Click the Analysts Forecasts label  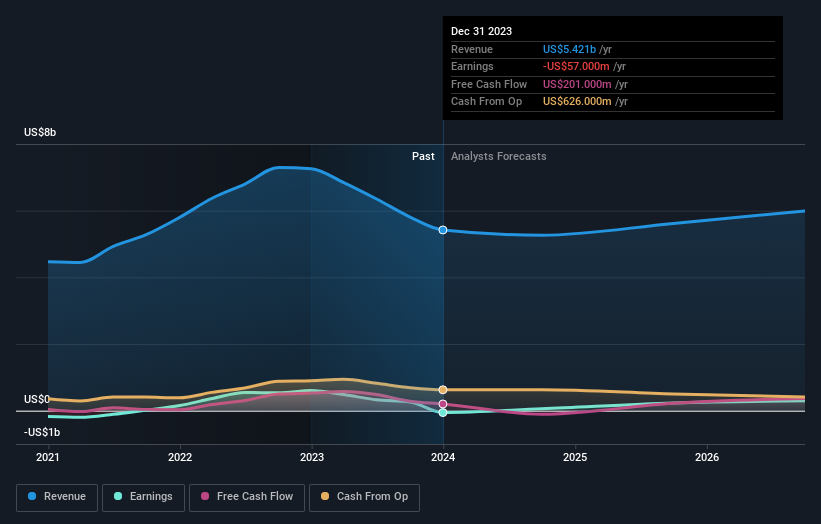(x=498, y=156)
